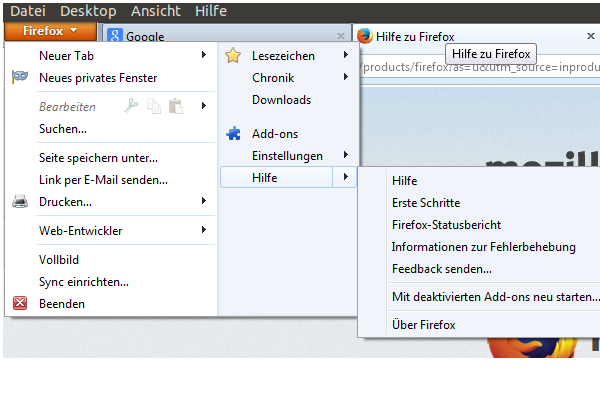
Task: Click the URL address field
Action: 480,67
